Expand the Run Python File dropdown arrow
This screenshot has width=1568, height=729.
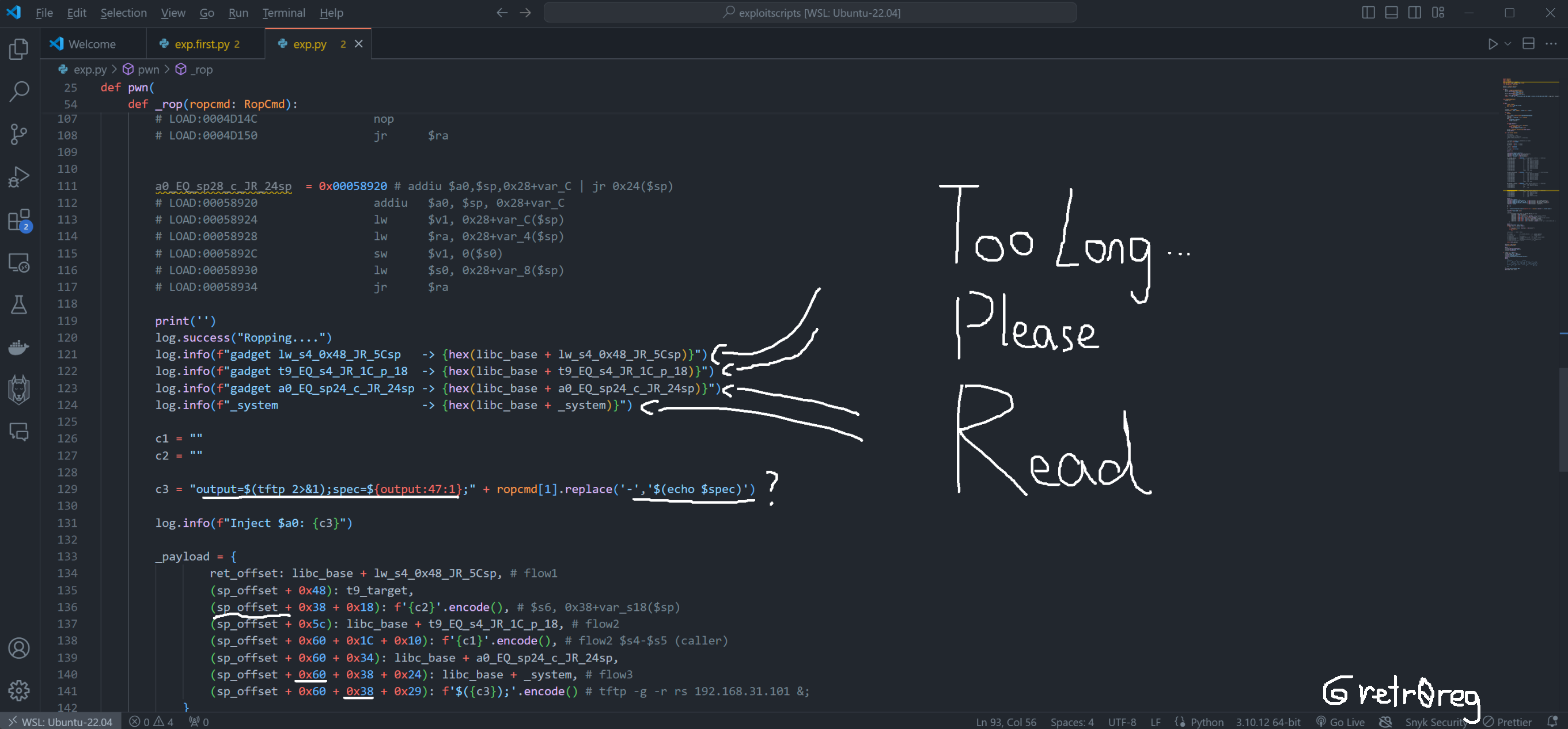1508,44
